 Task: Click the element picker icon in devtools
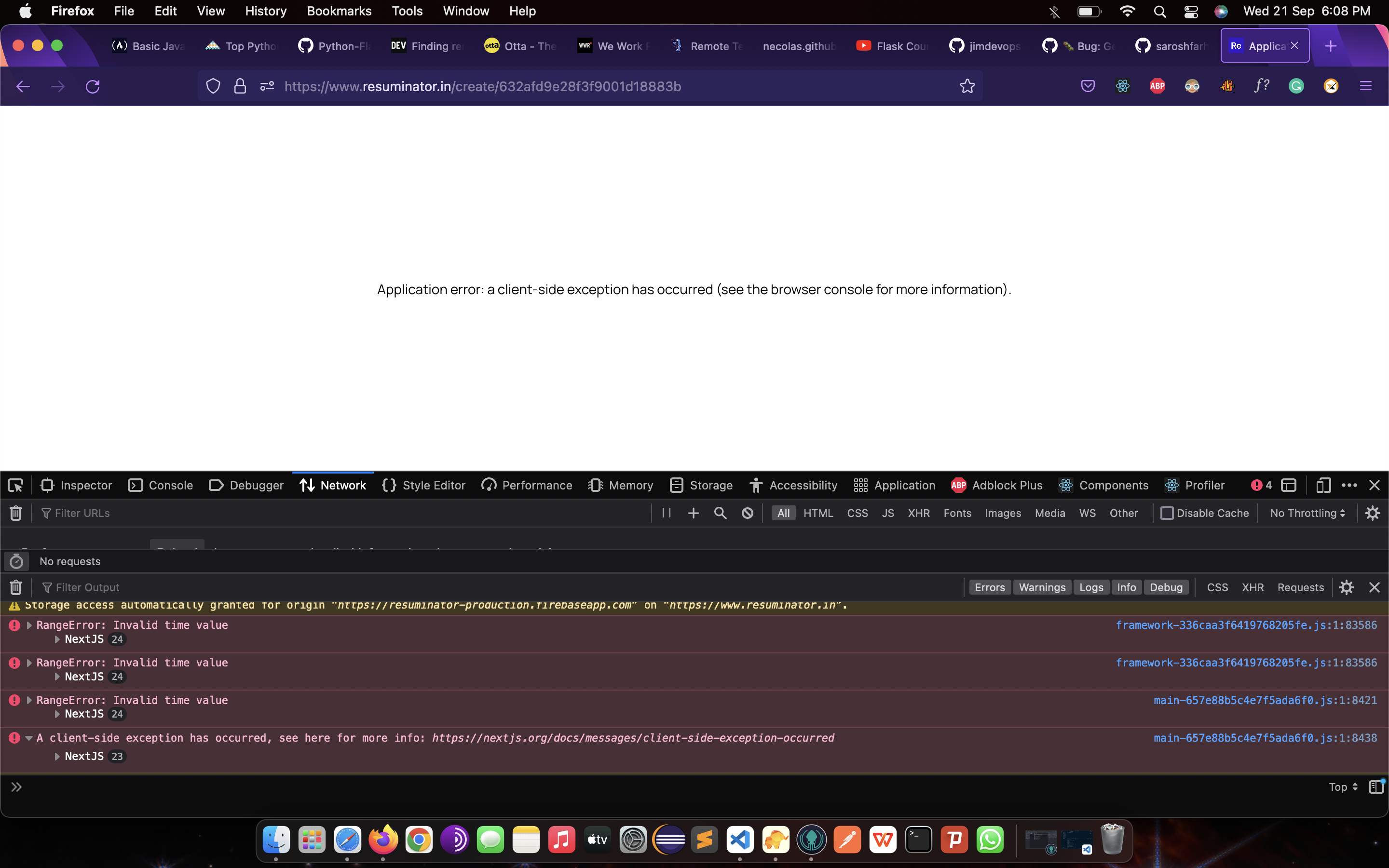[15, 486]
